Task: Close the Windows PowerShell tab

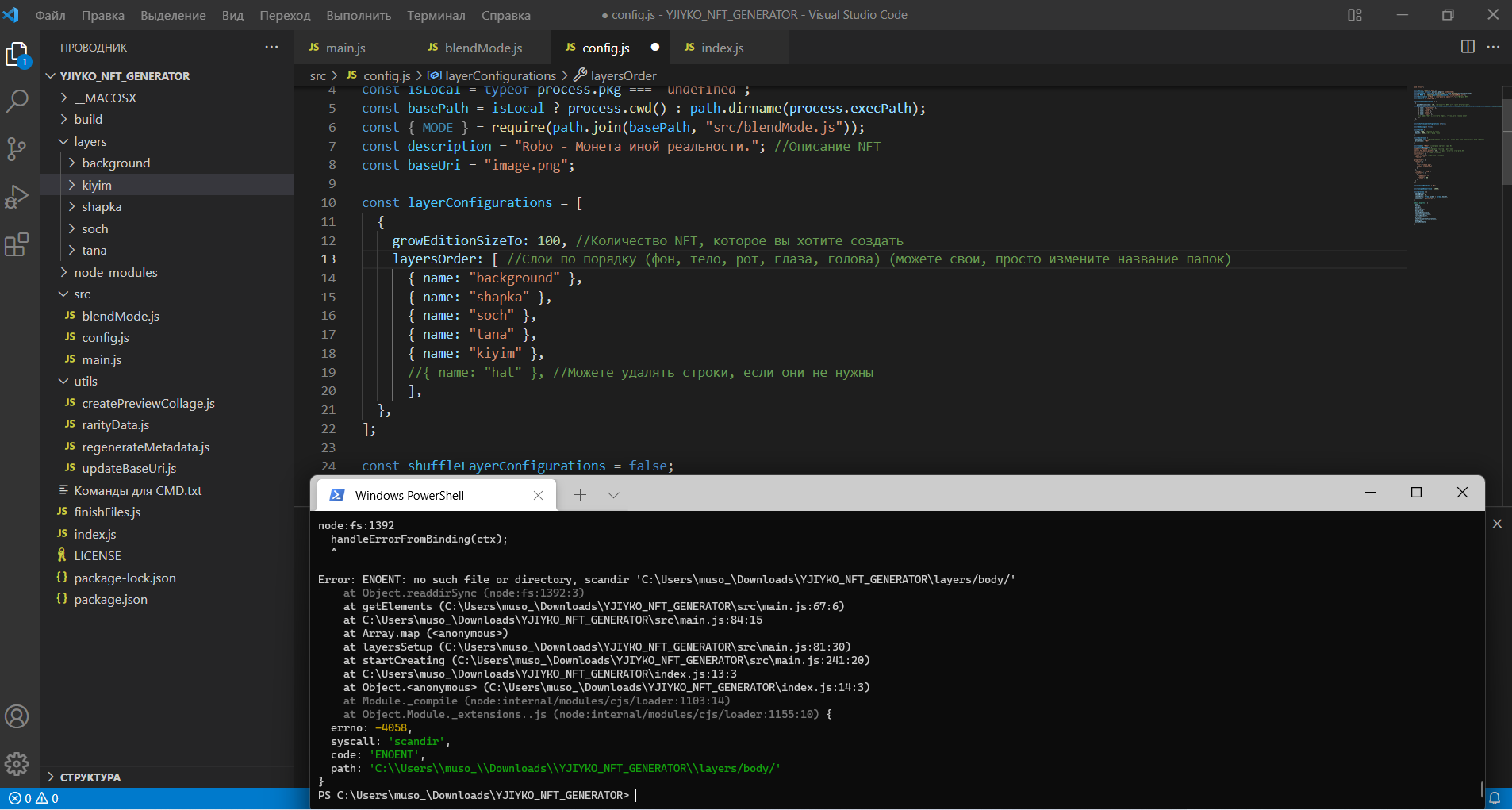Action: point(538,495)
